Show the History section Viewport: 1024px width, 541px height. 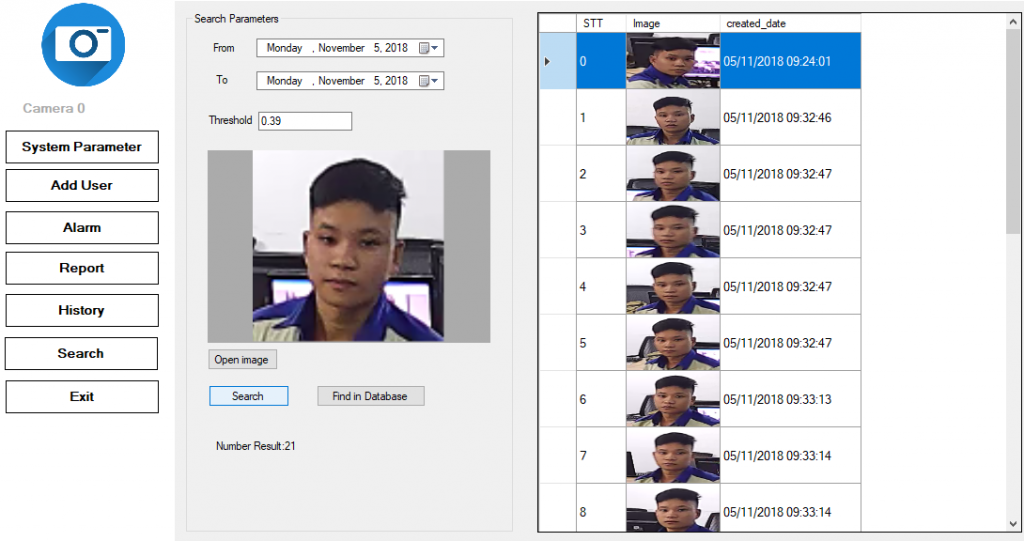tap(82, 310)
